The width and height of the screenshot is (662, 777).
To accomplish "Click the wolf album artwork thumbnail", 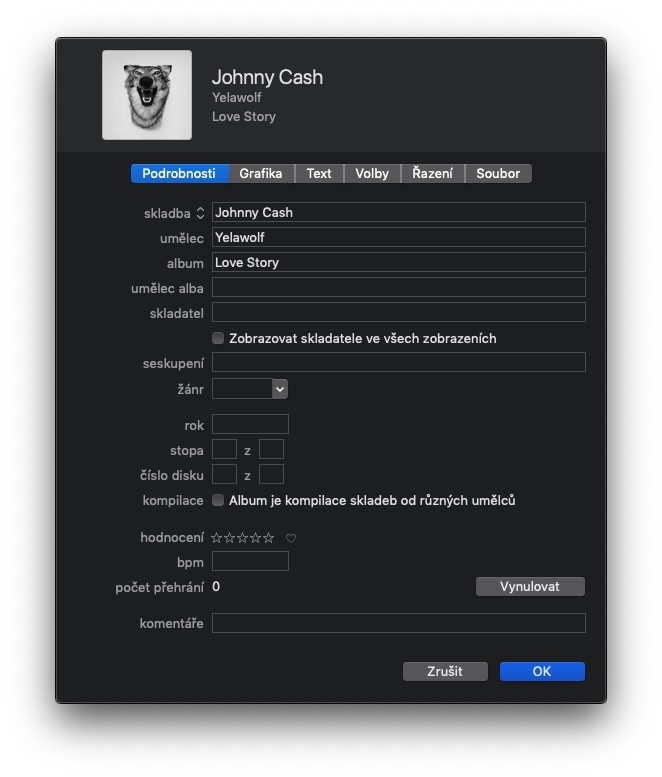I will [x=147, y=95].
